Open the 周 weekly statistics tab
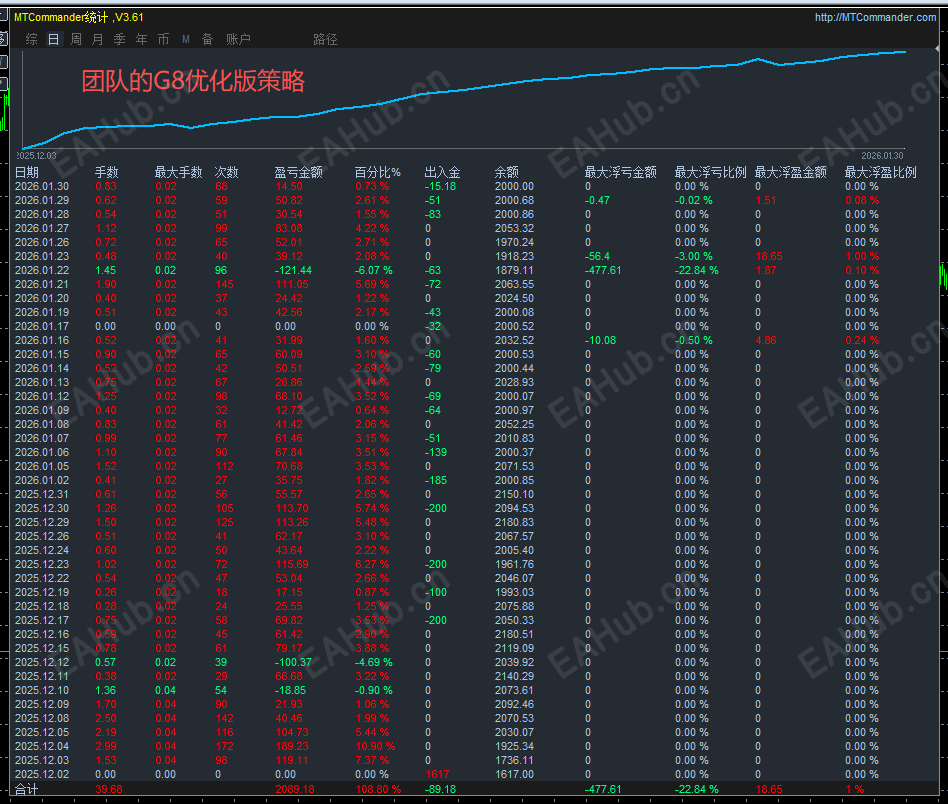This screenshot has height=804, width=948. click(x=76, y=39)
